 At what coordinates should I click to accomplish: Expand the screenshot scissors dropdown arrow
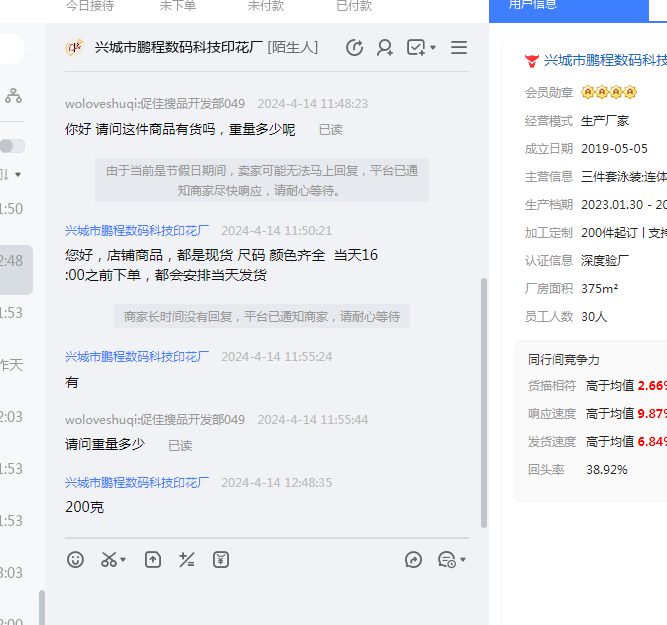click(123, 561)
